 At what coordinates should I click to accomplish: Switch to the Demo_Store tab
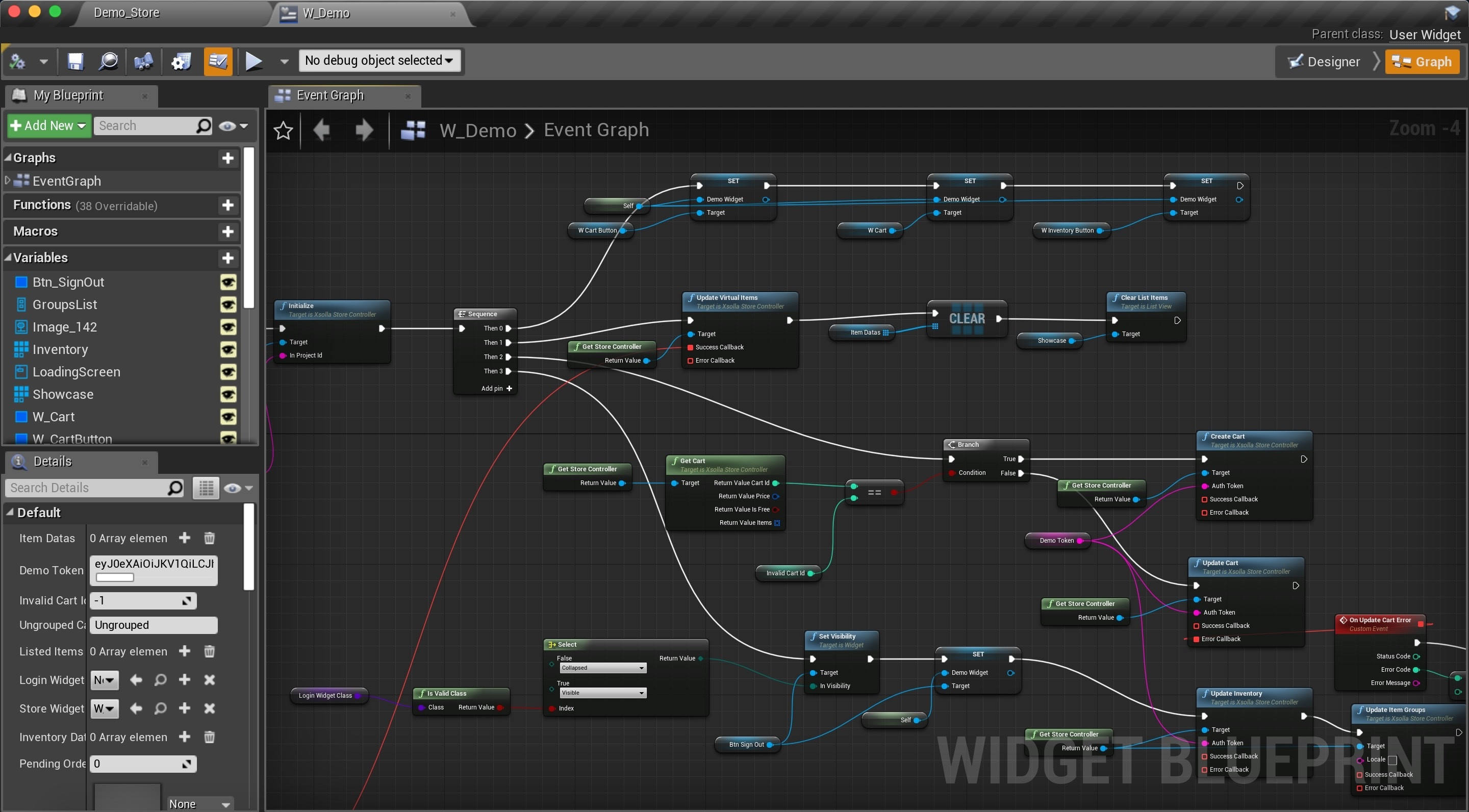point(126,13)
